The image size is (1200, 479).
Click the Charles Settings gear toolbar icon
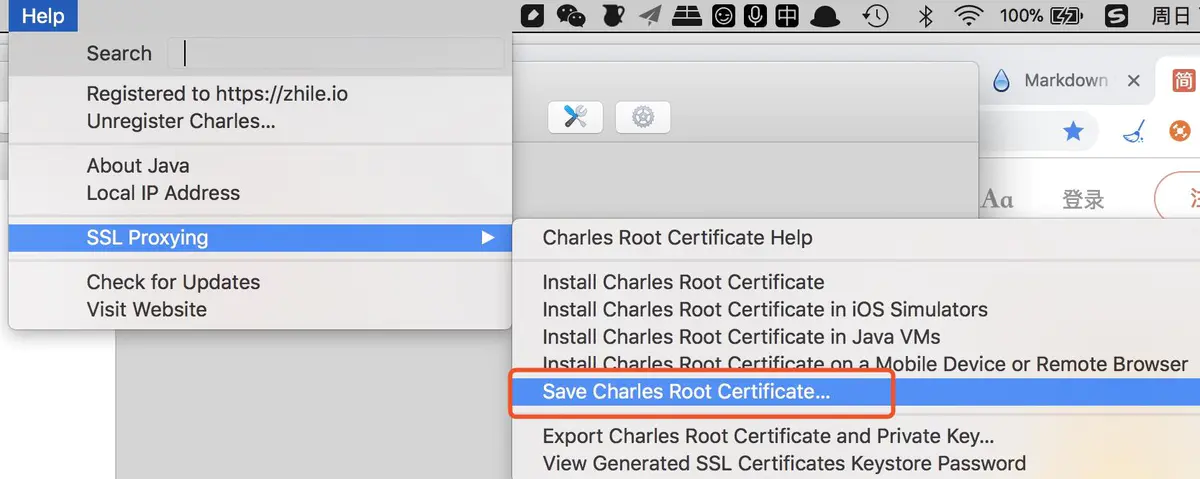(x=642, y=118)
